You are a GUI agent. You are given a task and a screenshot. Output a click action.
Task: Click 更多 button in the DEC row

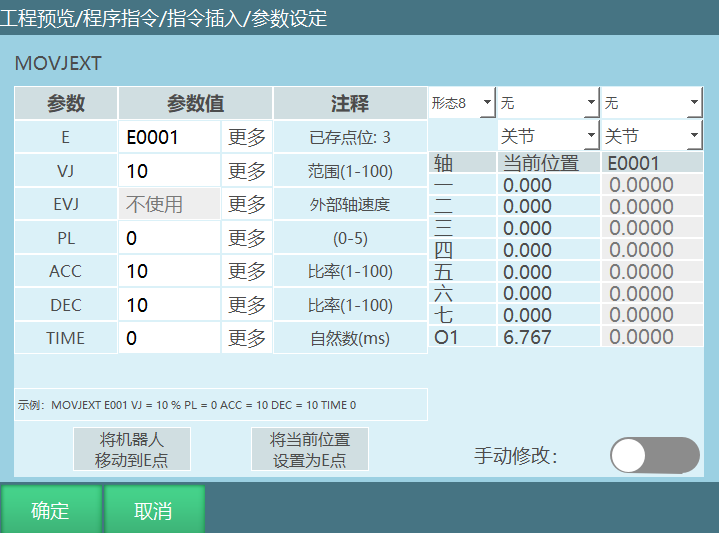coord(247,305)
